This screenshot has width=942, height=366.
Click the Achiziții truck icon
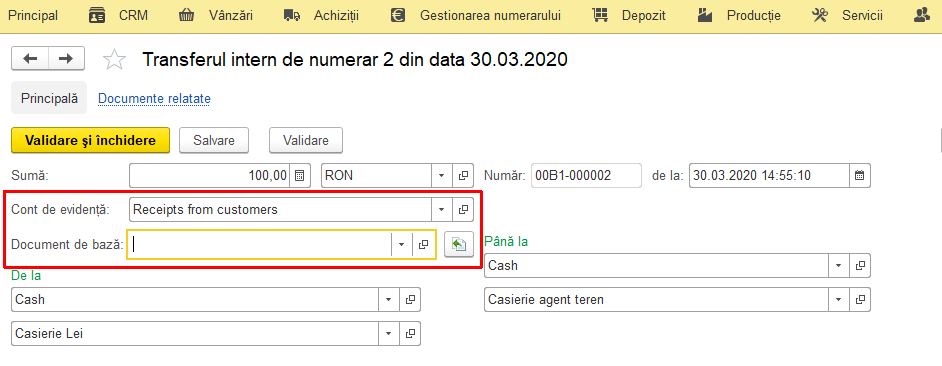coord(292,16)
